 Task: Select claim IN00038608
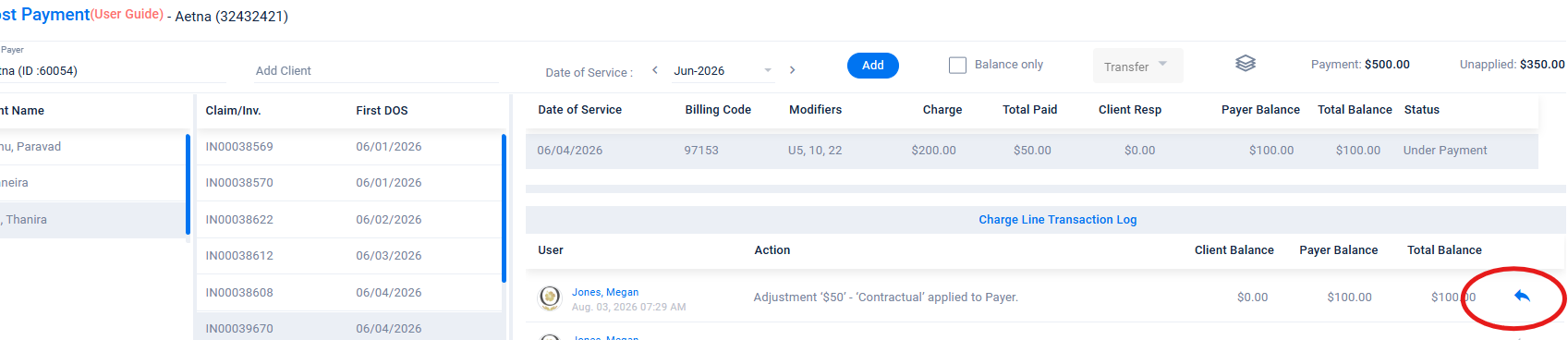point(349,293)
